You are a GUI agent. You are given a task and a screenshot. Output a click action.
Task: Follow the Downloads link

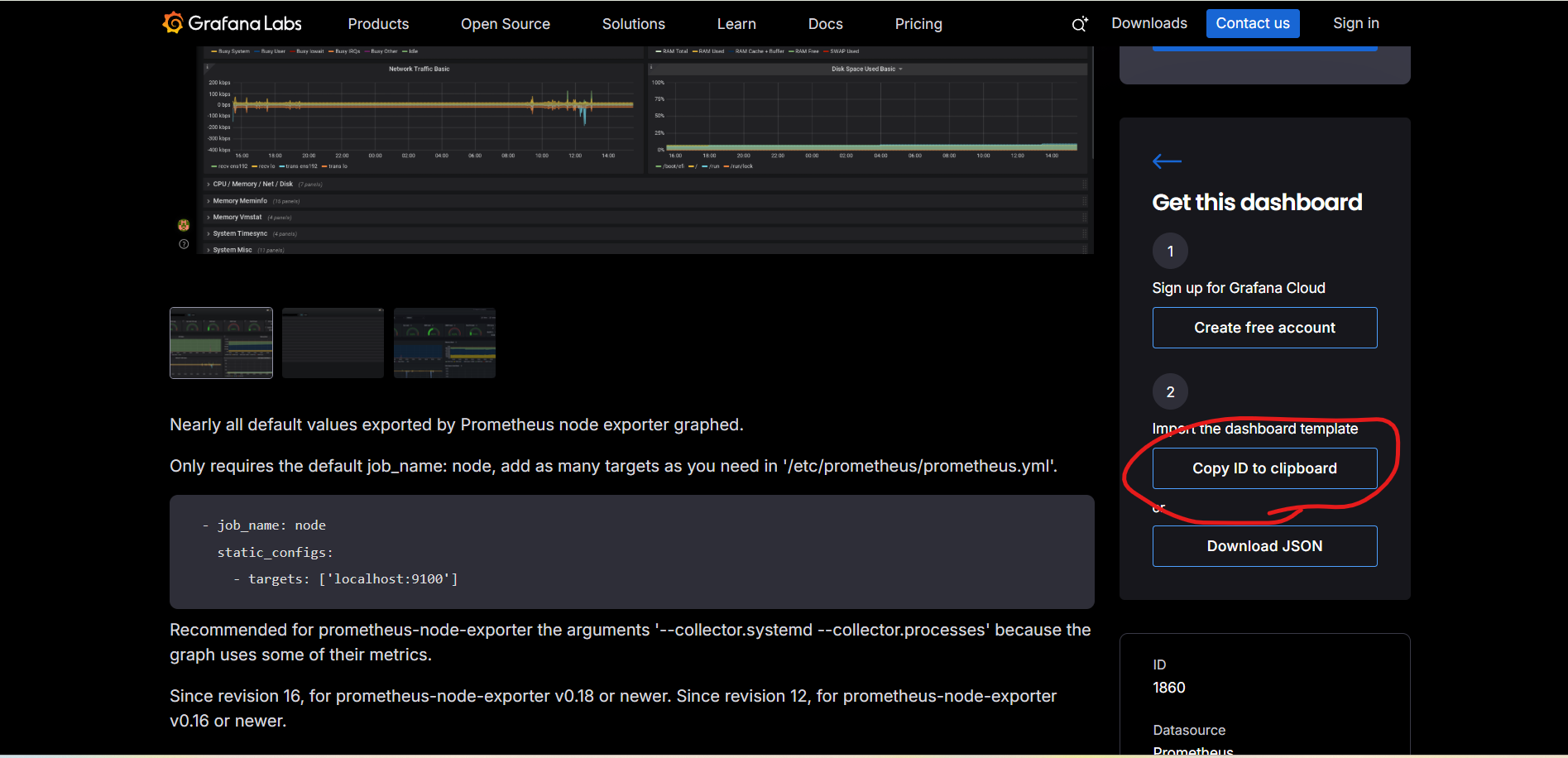click(1149, 23)
